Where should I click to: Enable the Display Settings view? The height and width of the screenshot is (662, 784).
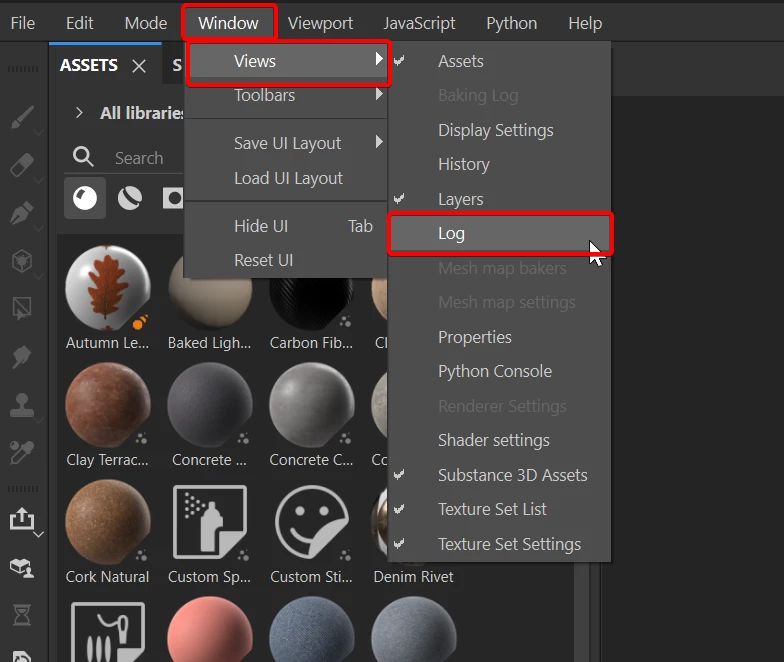click(x=499, y=130)
